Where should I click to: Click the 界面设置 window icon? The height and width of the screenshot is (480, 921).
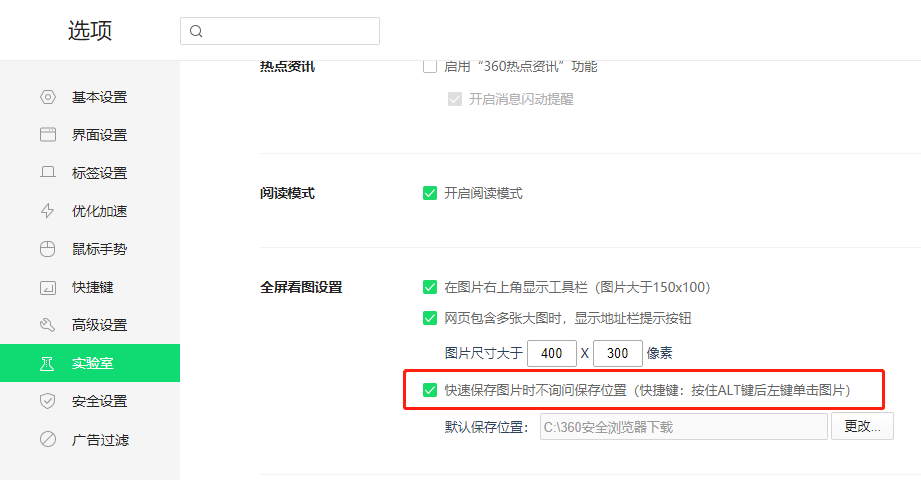[x=48, y=135]
